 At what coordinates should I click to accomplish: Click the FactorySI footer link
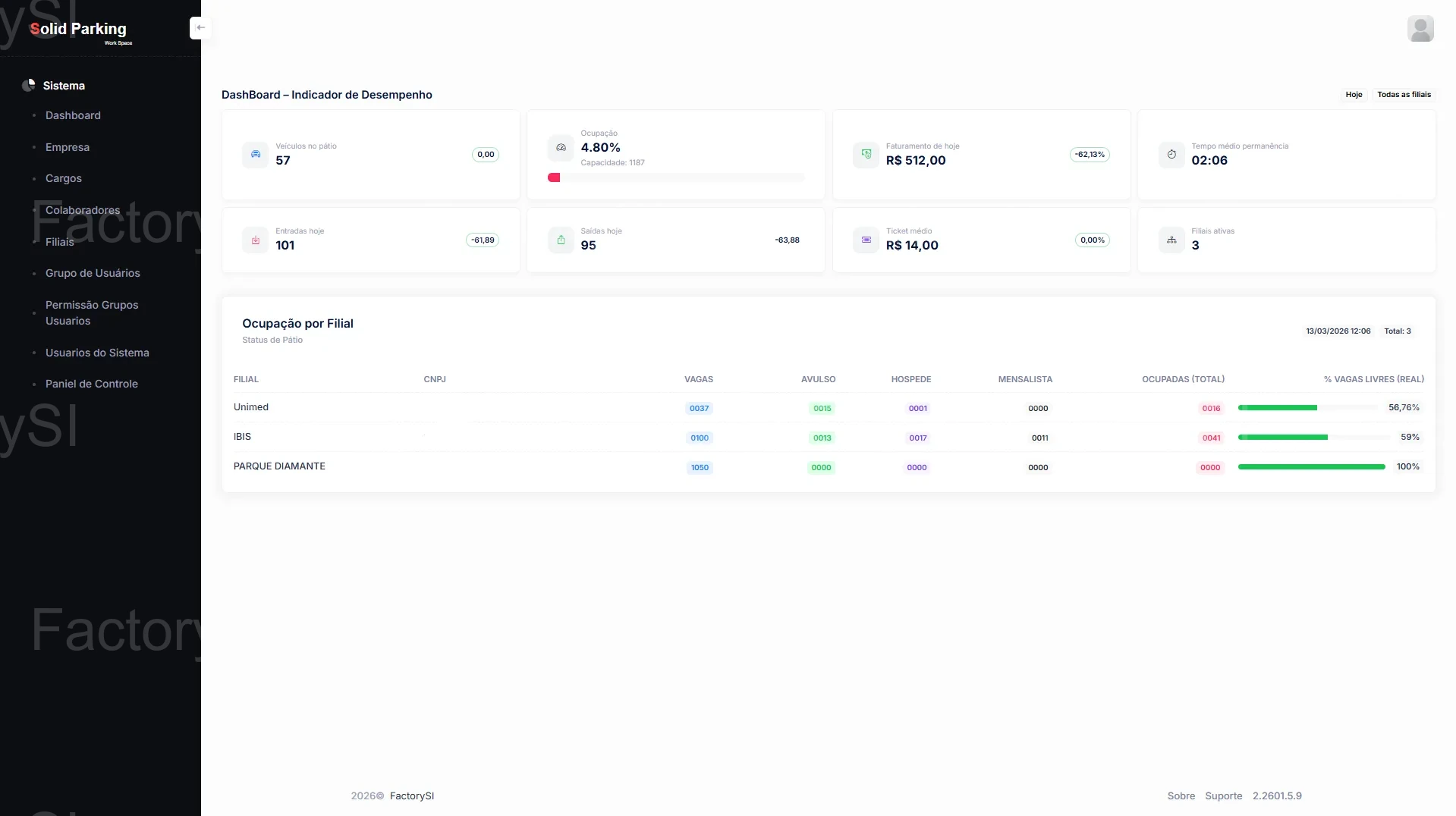(412, 796)
